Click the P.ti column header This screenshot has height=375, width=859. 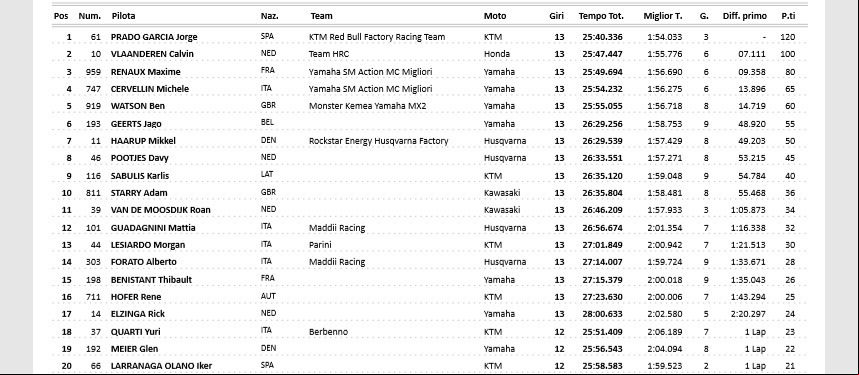coord(788,16)
